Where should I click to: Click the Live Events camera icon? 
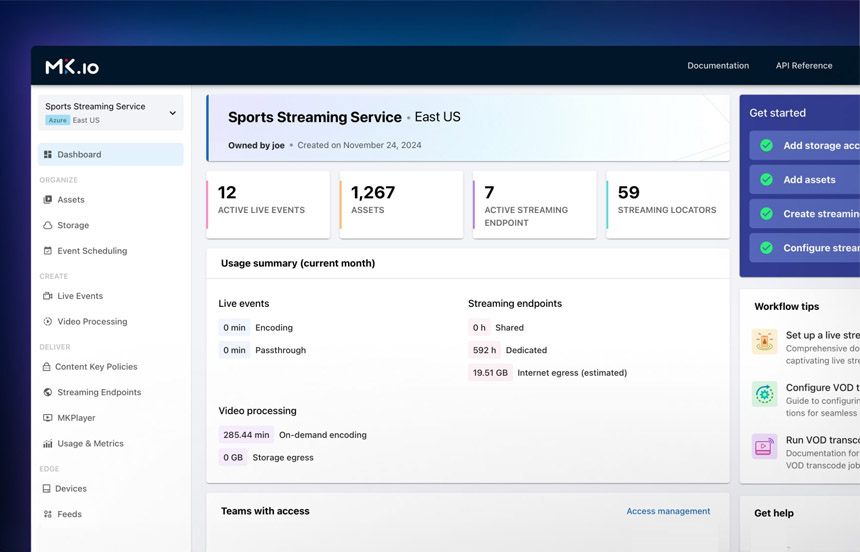pyautogui.click(x=48, y=296)
